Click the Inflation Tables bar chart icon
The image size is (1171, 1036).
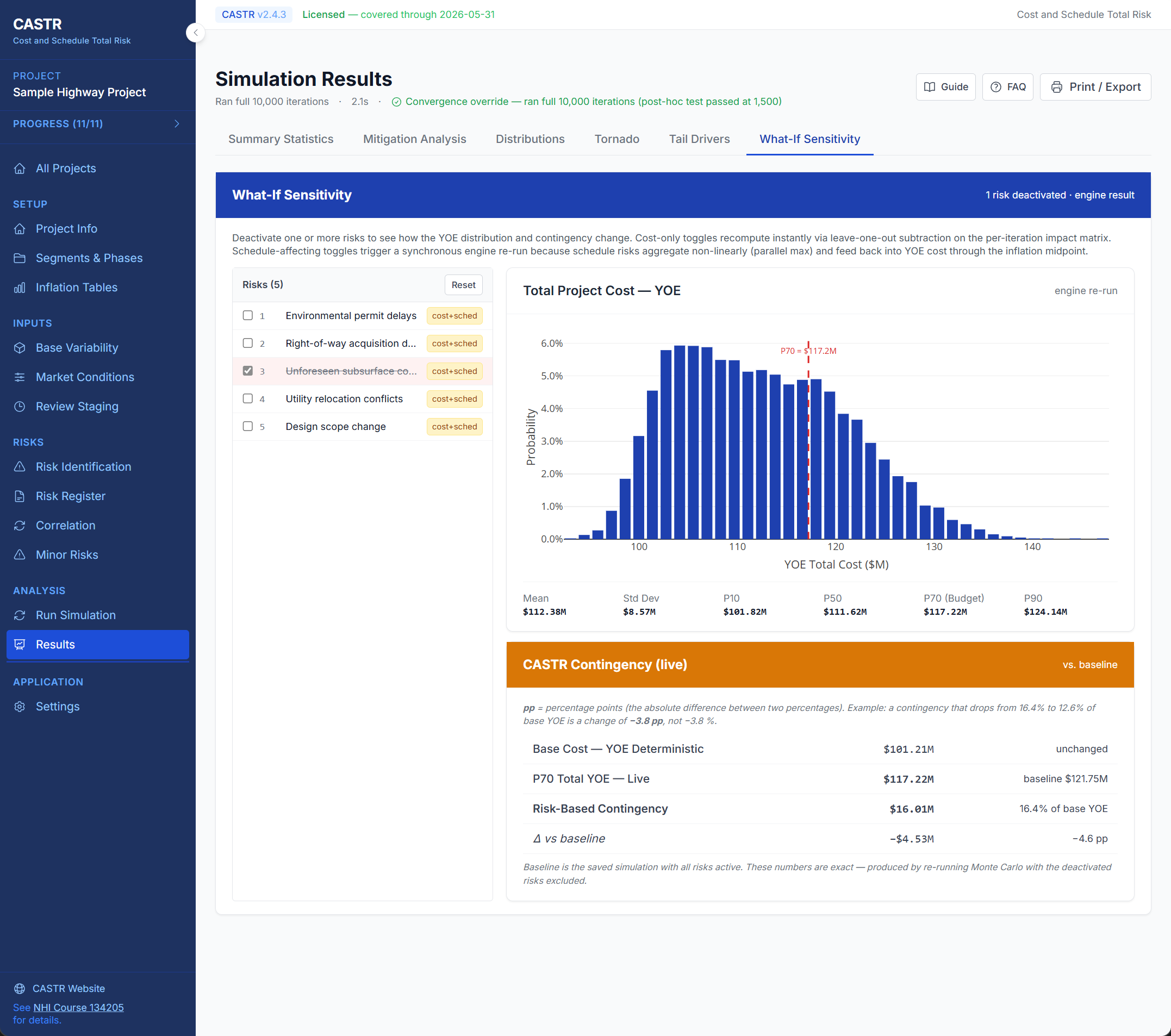click(20, 288)
